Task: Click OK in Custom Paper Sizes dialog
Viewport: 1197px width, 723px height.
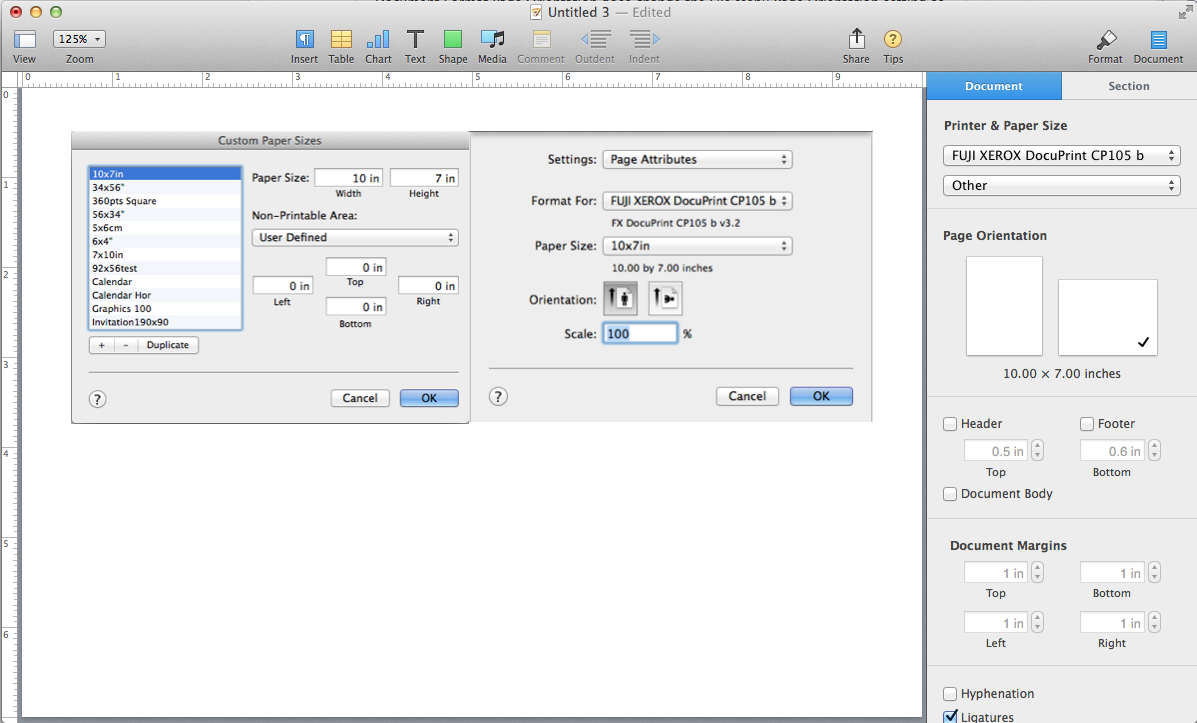Action: tap(429, 398)
